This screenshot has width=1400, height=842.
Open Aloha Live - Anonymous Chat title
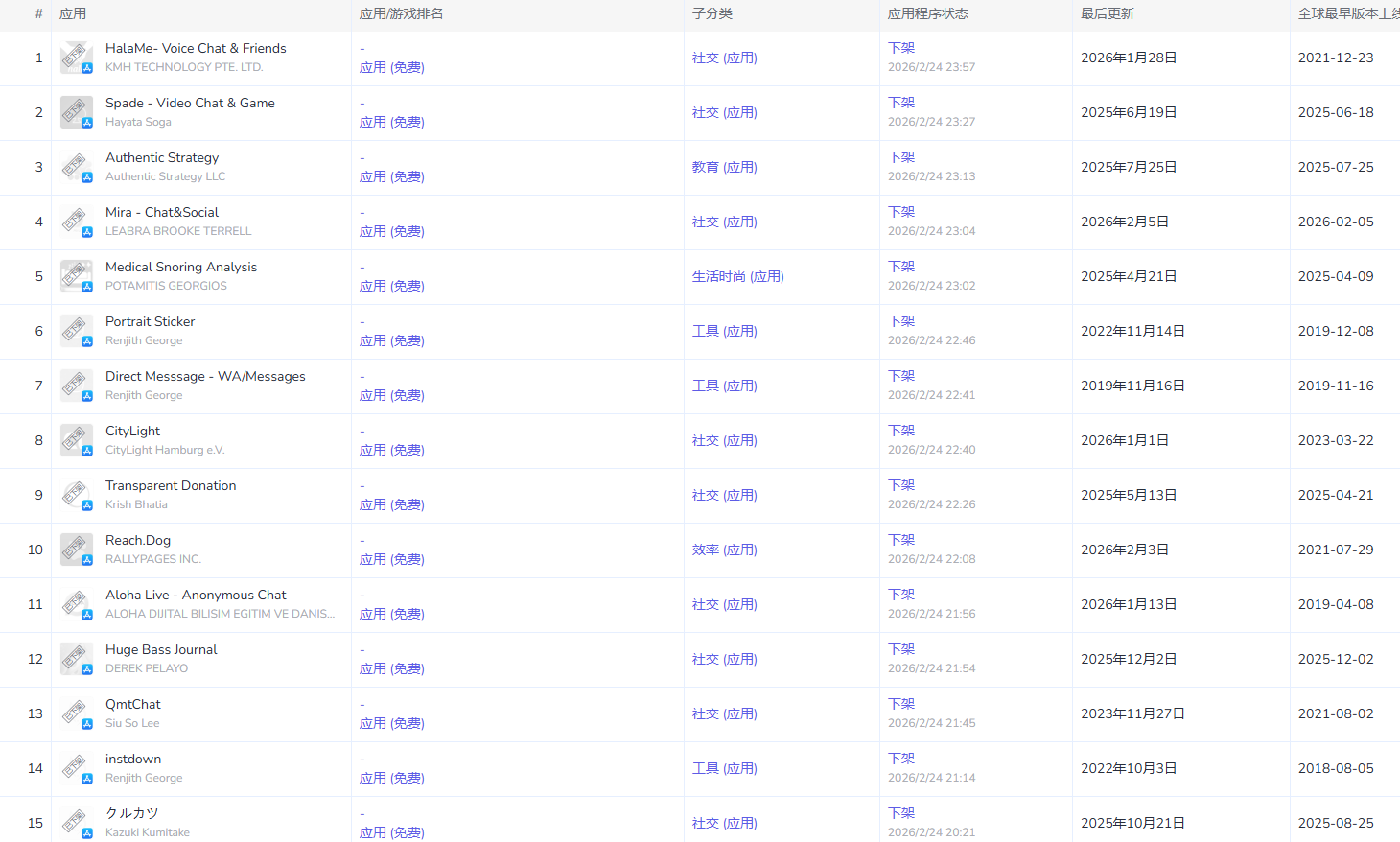196,595
